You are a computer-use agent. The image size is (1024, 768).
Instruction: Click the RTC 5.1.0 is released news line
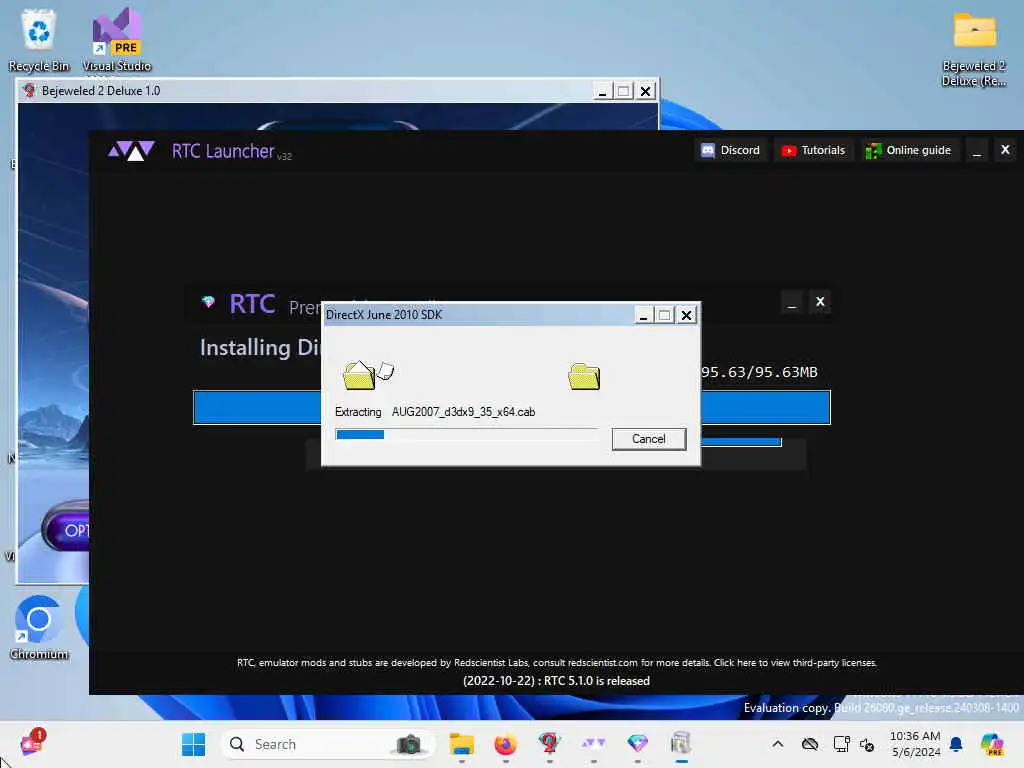click(x=556, y=680)
